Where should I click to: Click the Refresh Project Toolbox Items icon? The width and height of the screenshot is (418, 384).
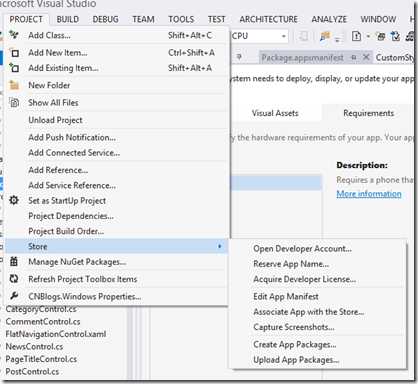pos(14,279)
